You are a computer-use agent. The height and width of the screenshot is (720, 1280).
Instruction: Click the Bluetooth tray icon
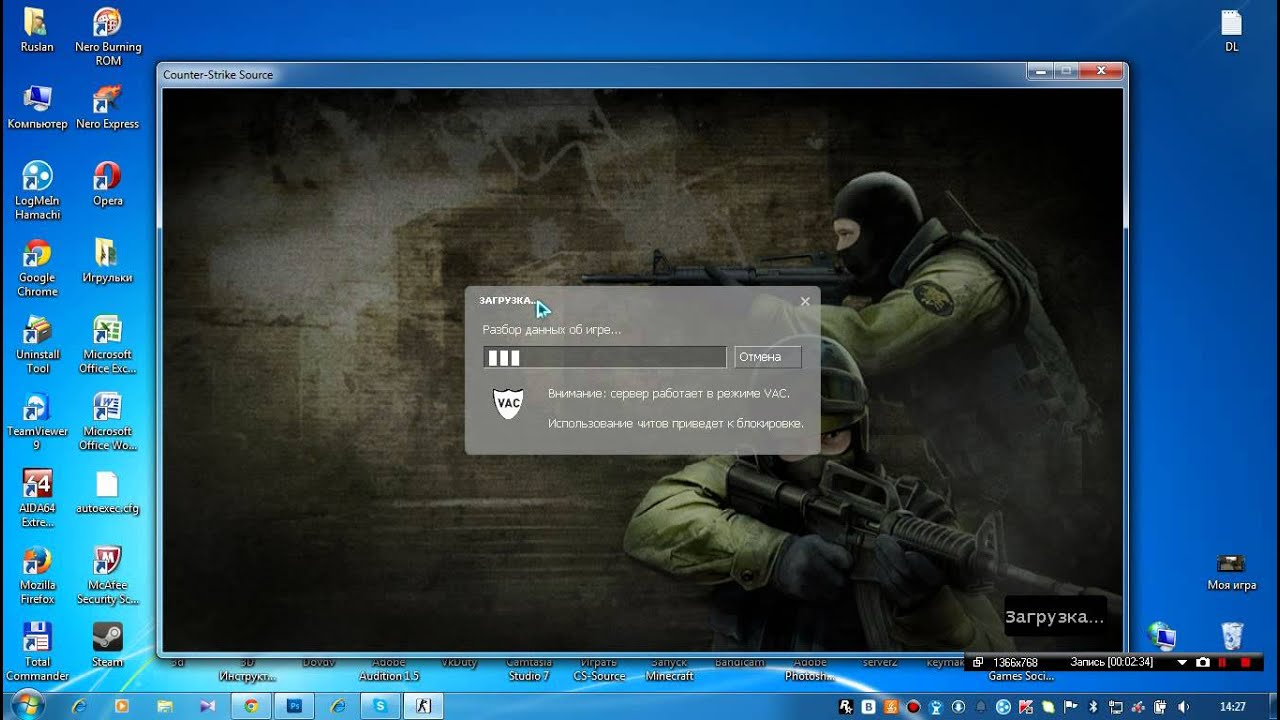click(x=1092, y=706)
